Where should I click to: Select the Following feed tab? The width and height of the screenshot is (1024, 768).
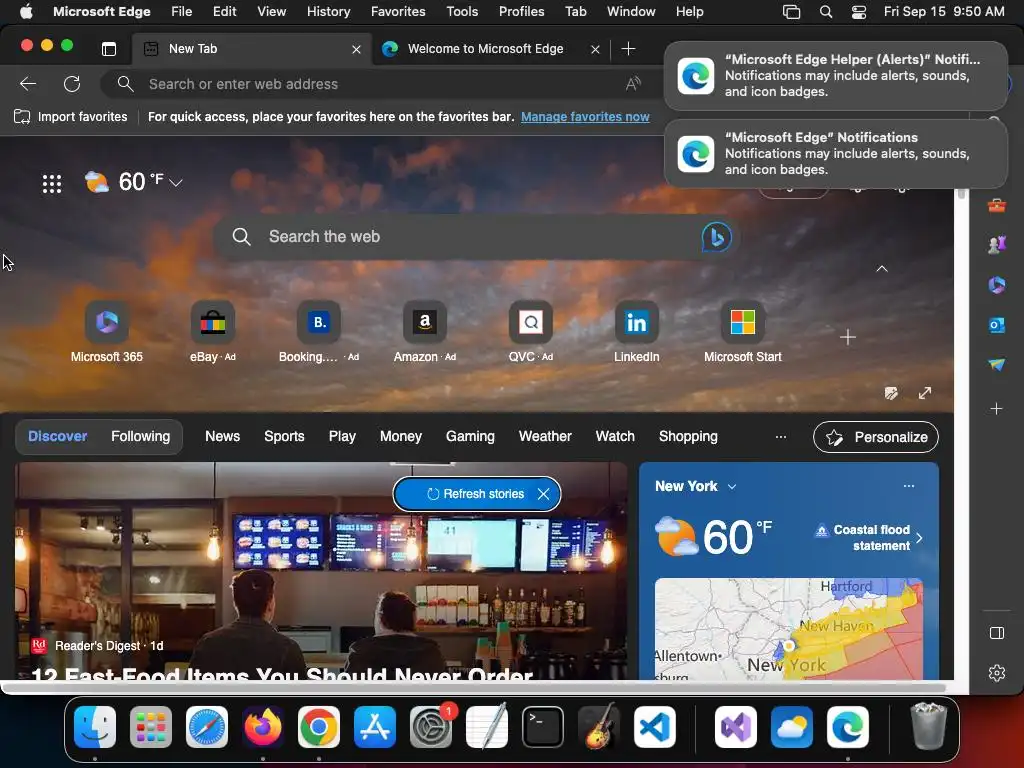pos(140,436)
